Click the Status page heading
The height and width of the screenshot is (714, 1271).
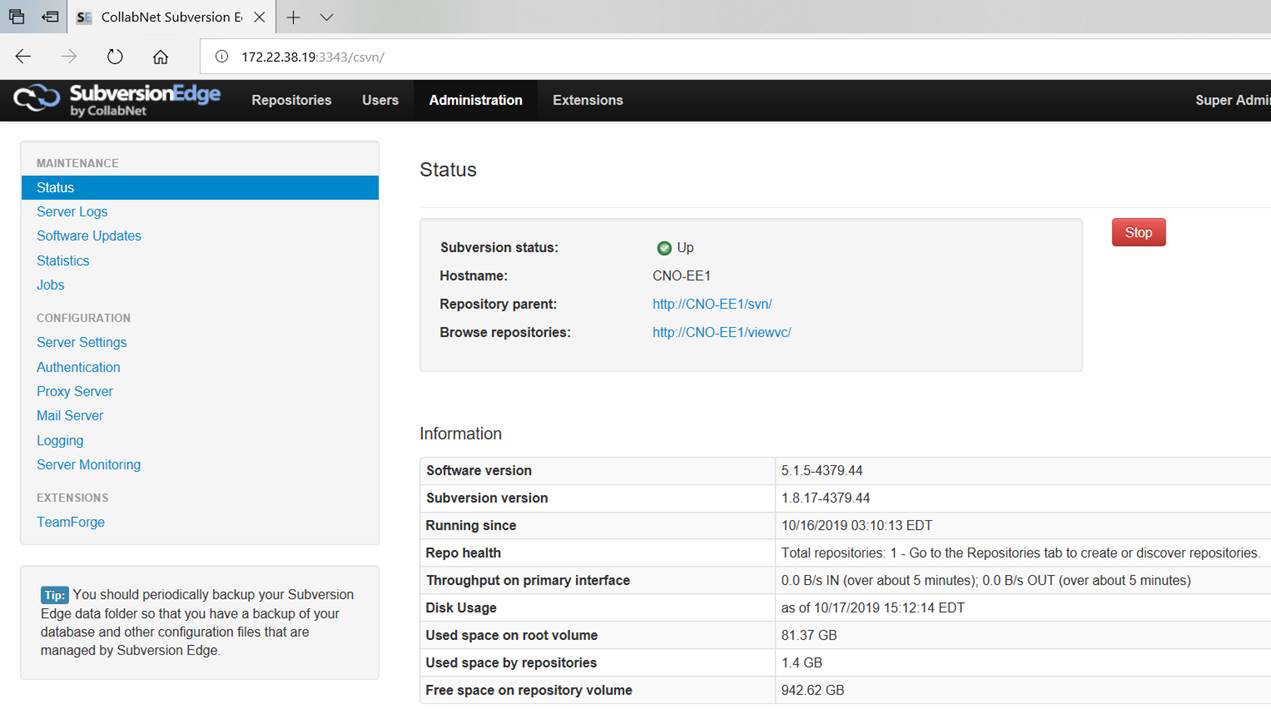pos(448,170)
